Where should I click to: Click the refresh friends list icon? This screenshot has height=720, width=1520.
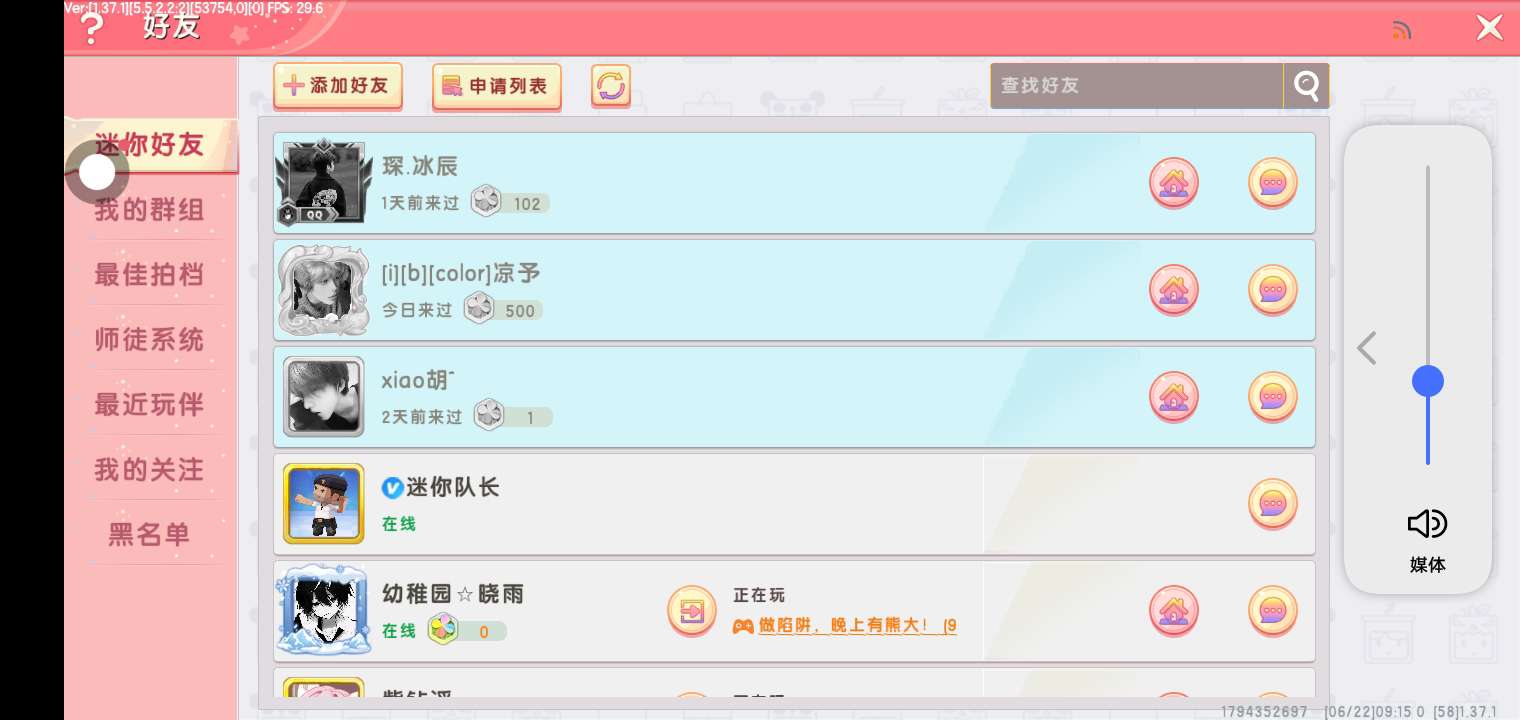(x=611, y=86)
